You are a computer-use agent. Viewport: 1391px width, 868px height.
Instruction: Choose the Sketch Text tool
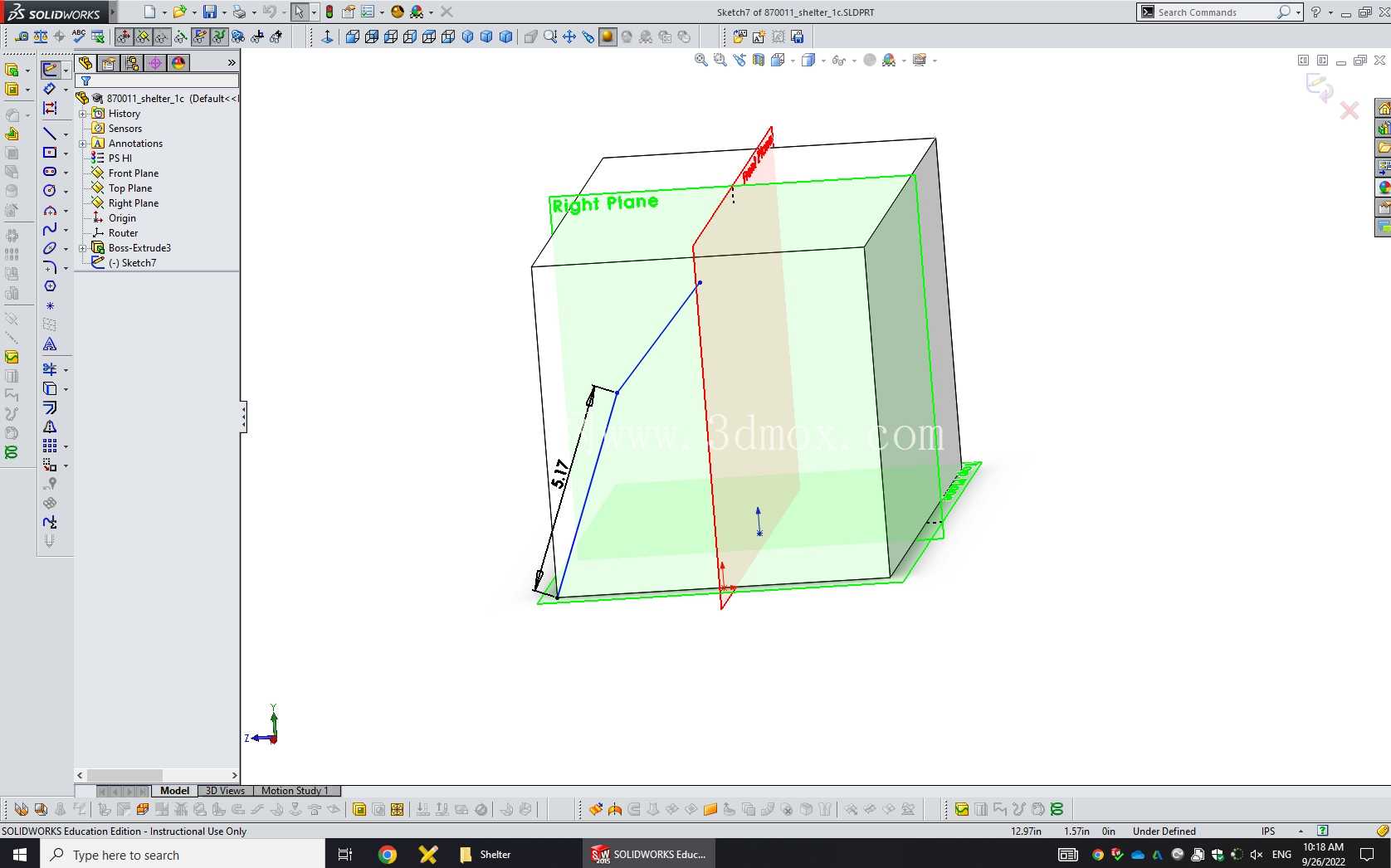tap(50, 344)
